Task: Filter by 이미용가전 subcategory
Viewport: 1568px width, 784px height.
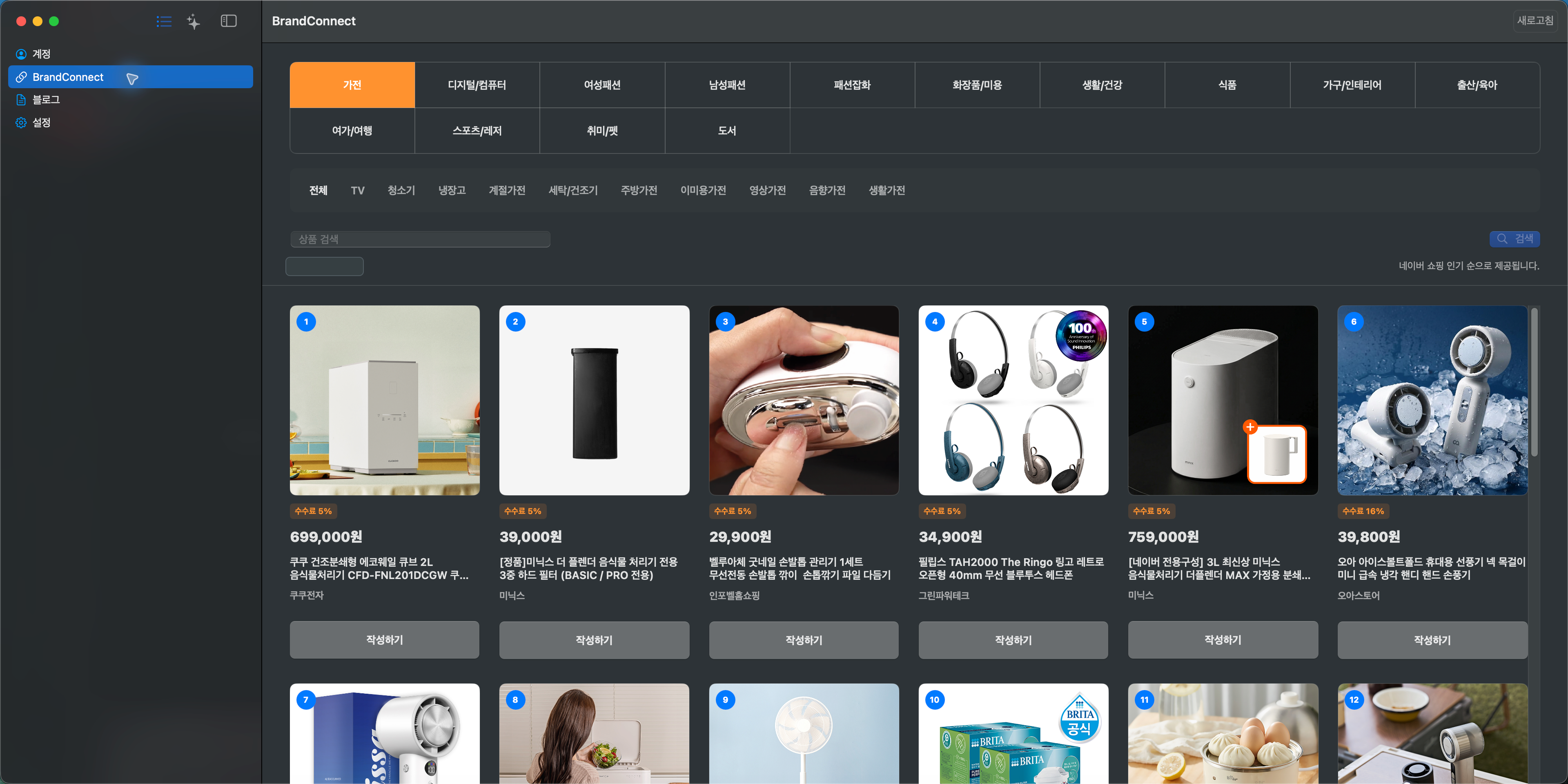Action: coord(703,191)
